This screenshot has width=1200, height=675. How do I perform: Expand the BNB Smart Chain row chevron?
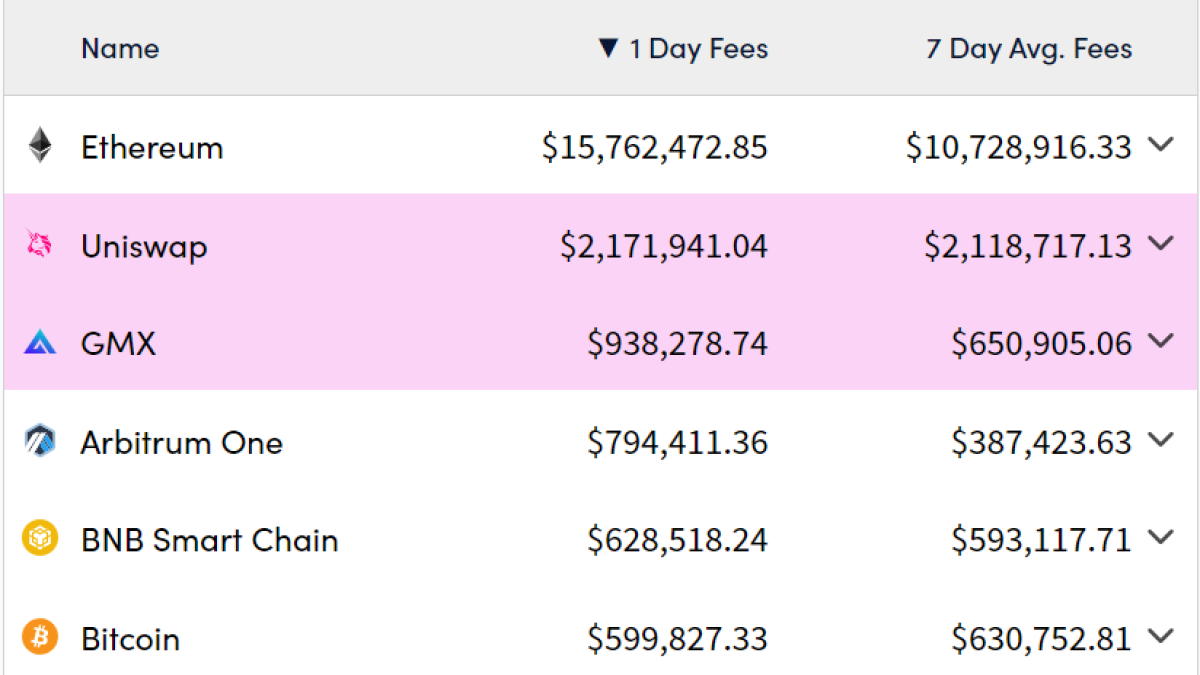point(1160,537)
